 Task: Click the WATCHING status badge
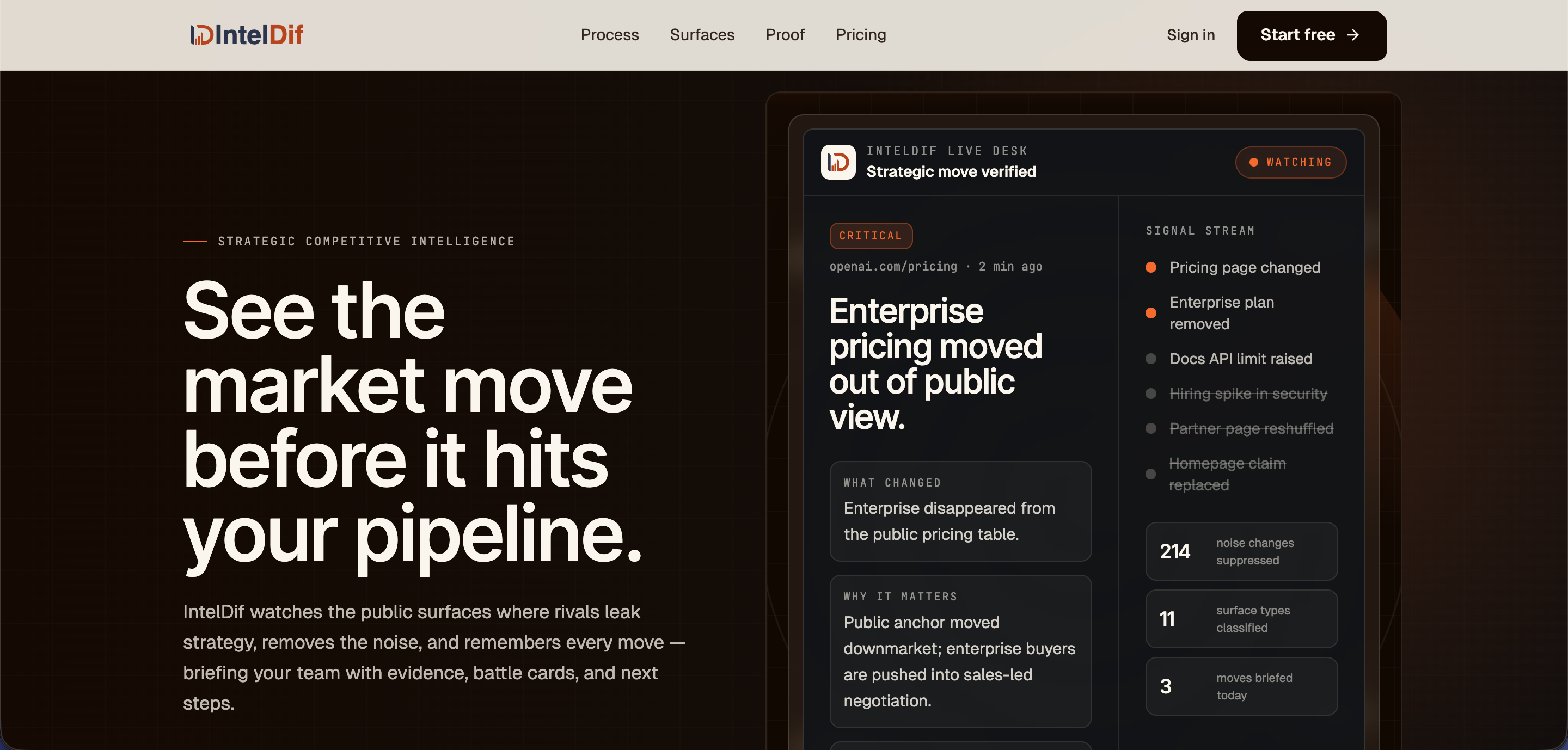[x=1290, y=162]
